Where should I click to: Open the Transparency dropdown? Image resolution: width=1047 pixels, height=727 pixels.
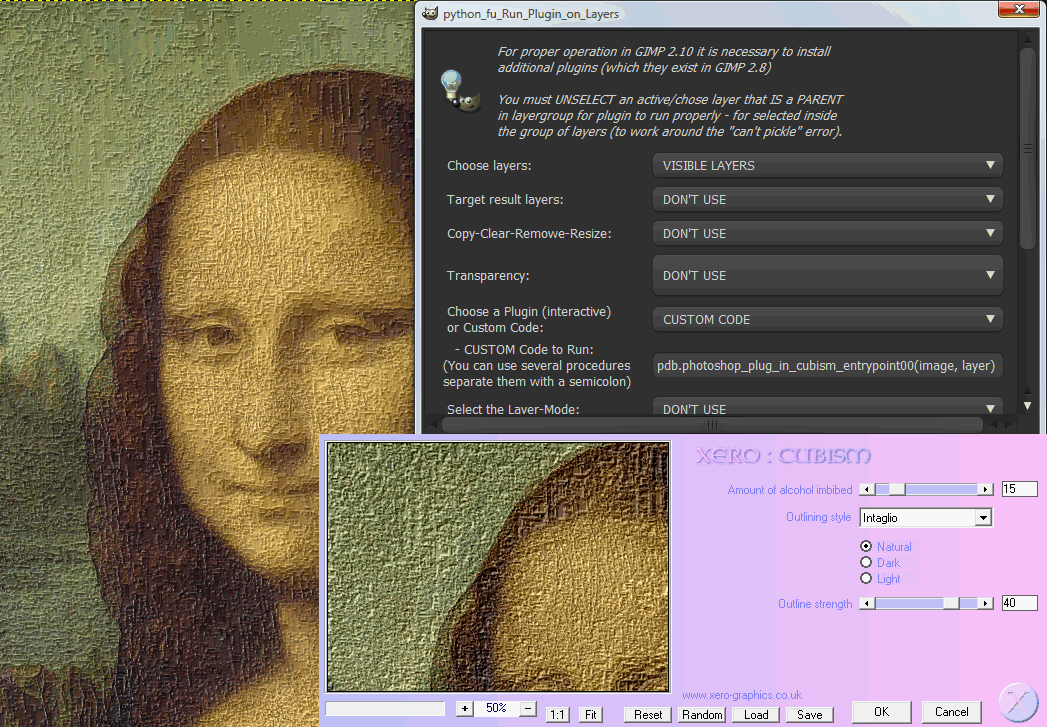coord(827,275)
